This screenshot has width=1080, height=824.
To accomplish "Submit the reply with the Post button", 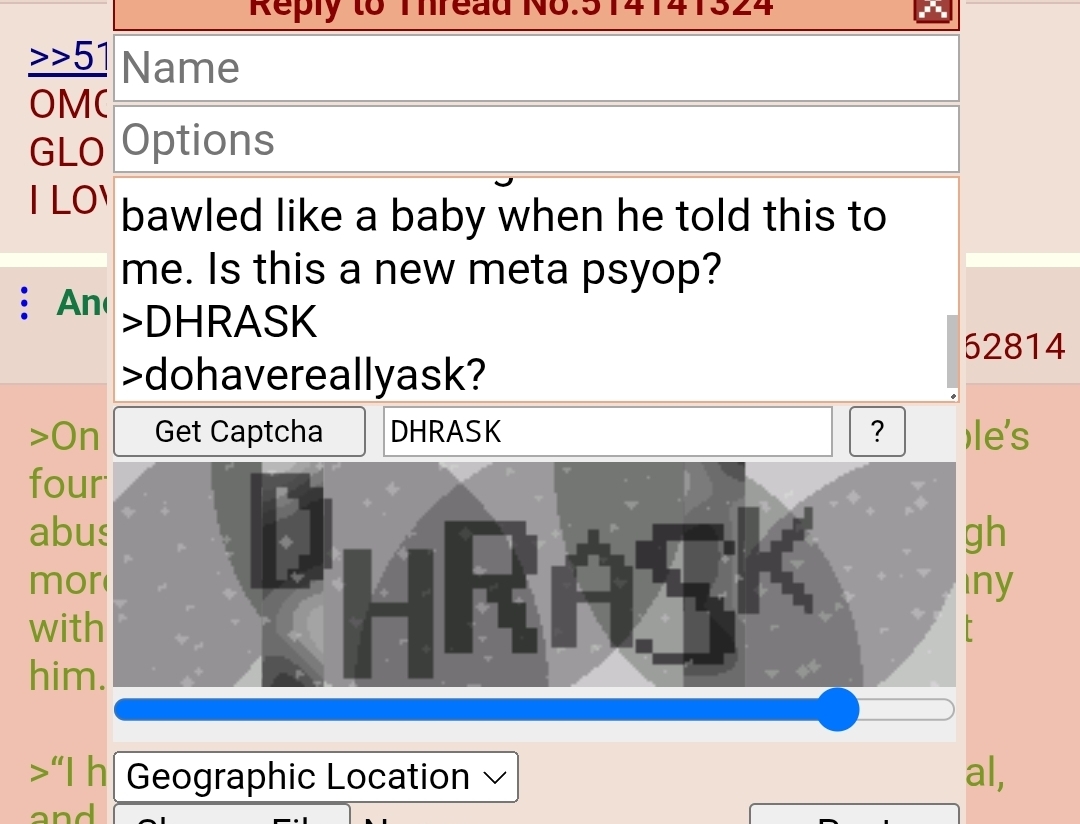I will tap(854, 814).
